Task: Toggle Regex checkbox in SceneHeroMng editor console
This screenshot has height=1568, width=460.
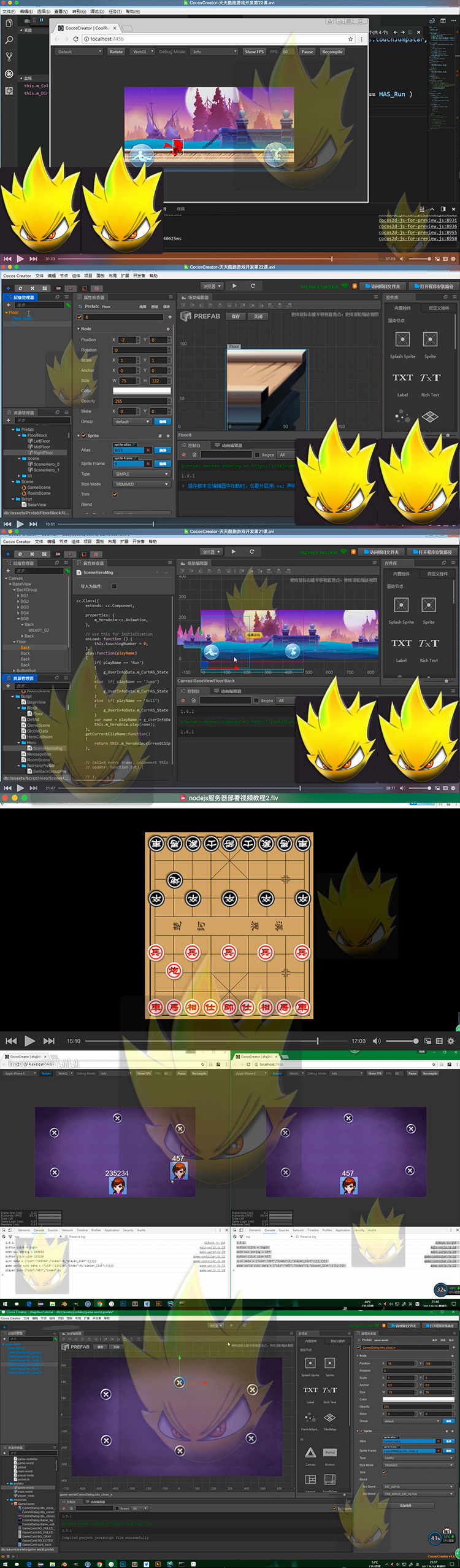Action: click(x=256, y=700)
